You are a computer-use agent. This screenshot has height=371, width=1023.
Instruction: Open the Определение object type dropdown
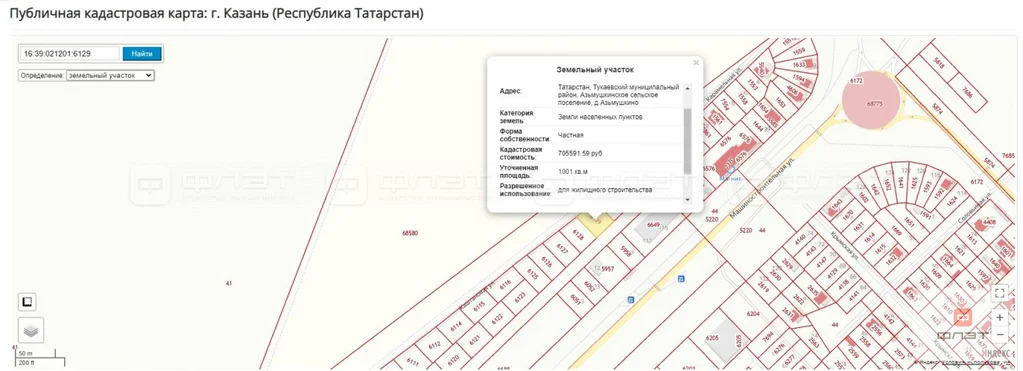tap(110, 76)
